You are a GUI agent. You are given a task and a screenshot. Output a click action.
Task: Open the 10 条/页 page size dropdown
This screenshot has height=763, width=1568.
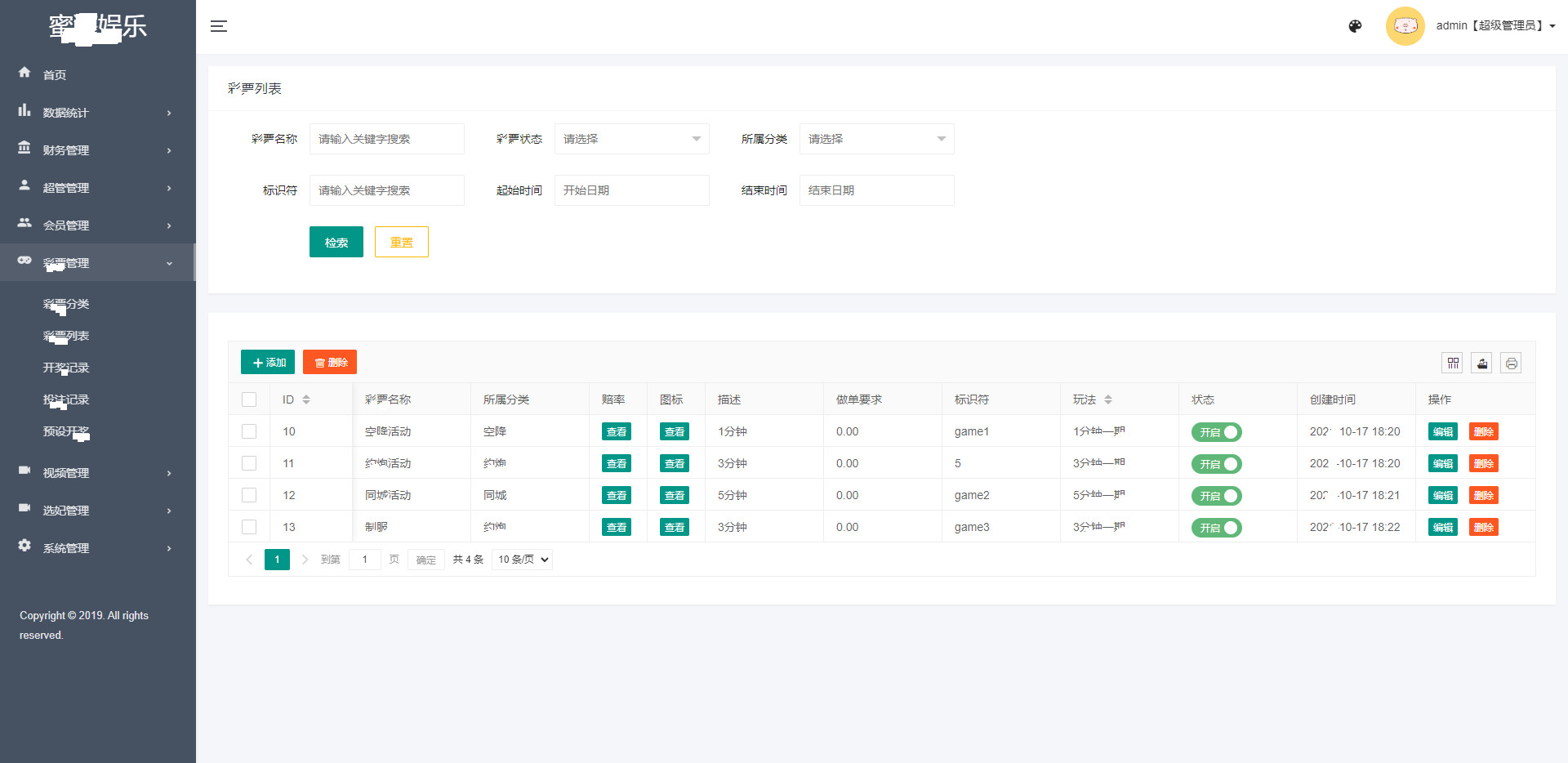[x=523, y=560]
